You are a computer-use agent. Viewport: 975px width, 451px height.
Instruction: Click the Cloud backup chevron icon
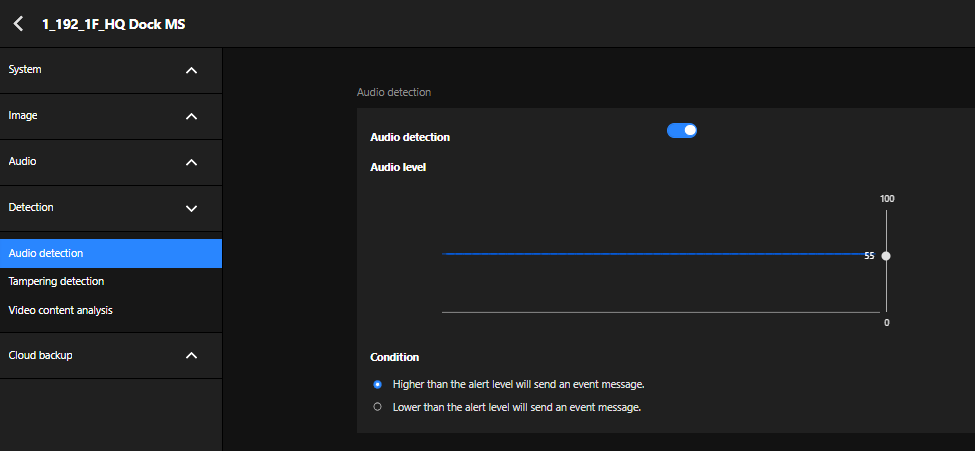[x=192, y=356]
